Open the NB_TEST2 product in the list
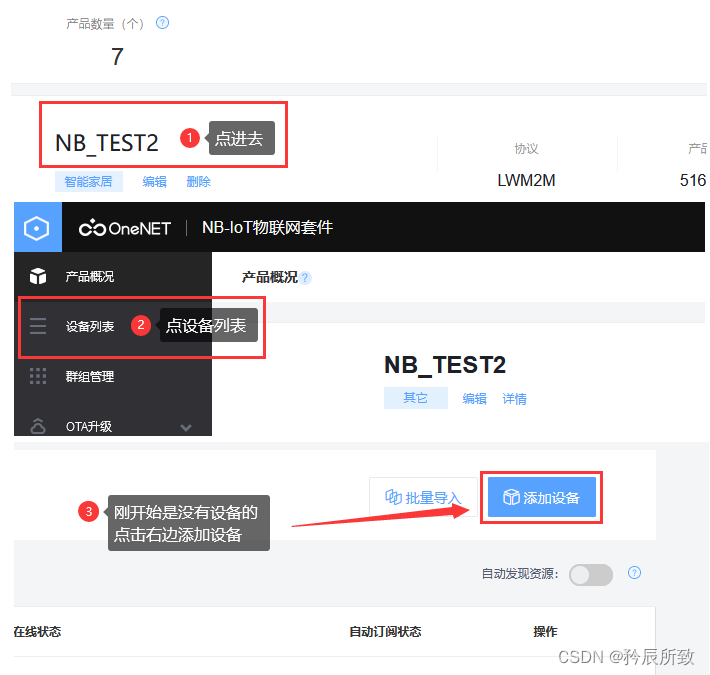 click(106, 143)
